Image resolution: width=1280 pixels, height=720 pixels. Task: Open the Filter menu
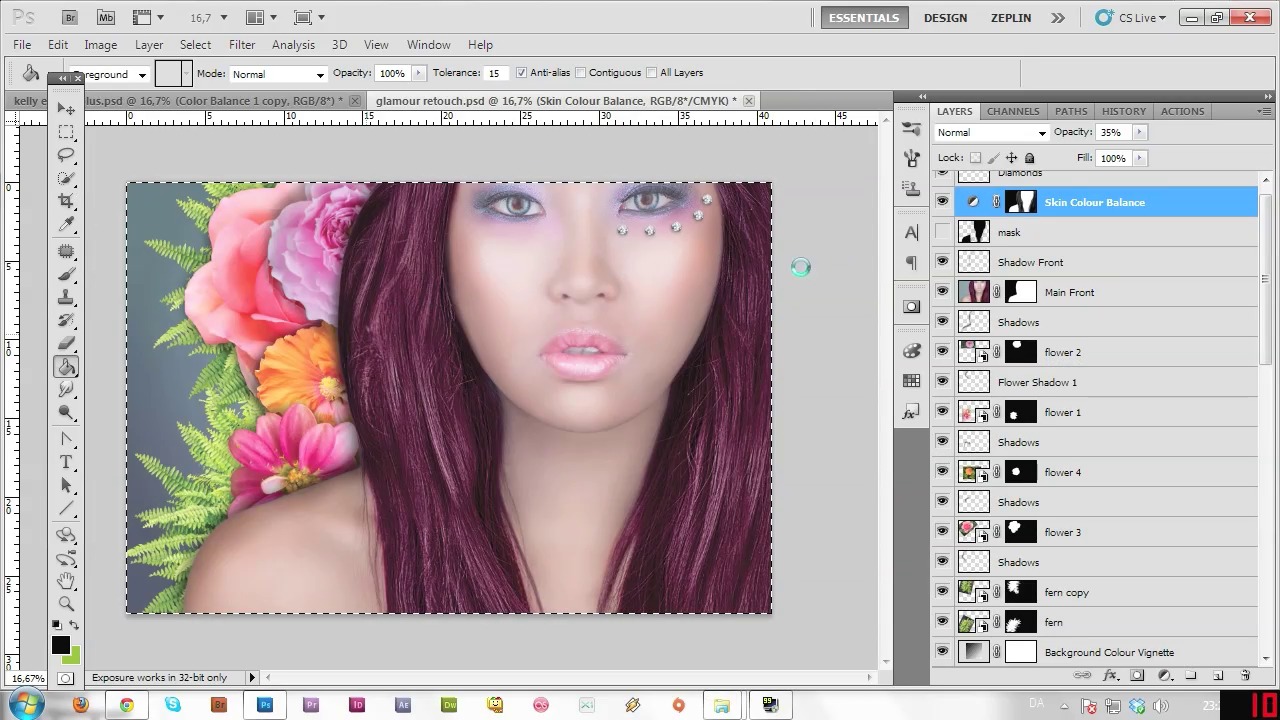[242, 45]
